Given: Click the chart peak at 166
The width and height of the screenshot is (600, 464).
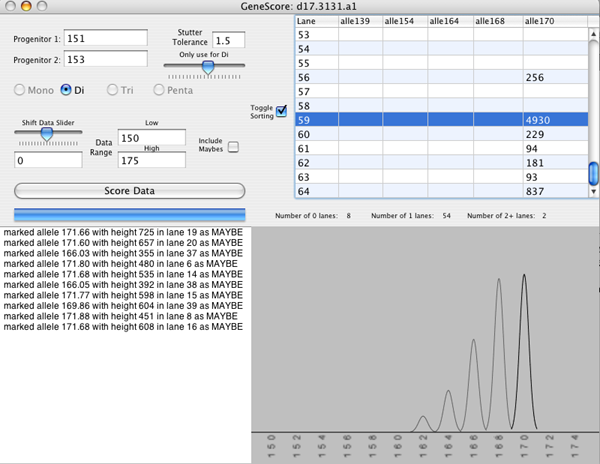Looking at the screenshot, I should (473, 384).
